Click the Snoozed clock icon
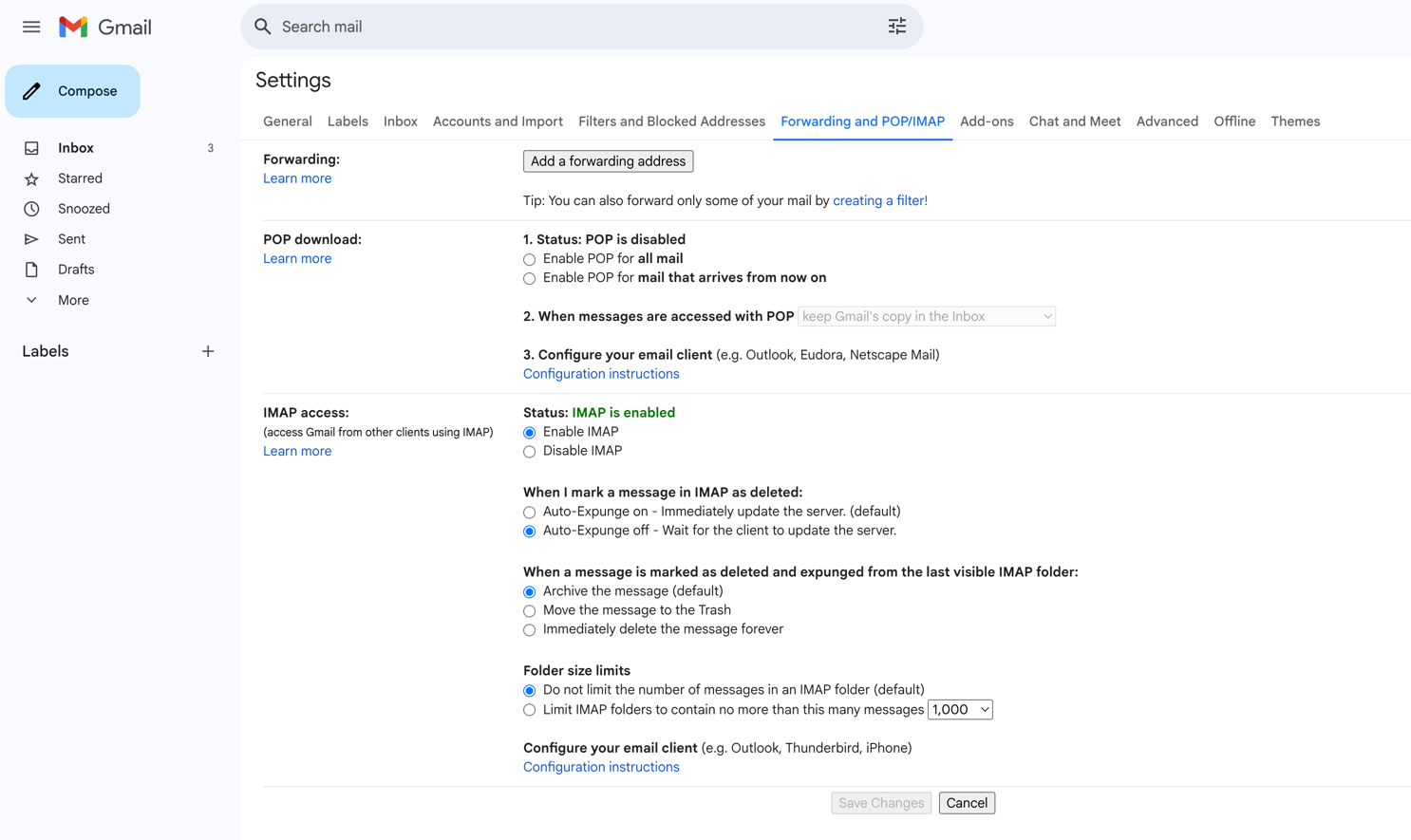This screenshot has height=840, width=1411. 31,209
